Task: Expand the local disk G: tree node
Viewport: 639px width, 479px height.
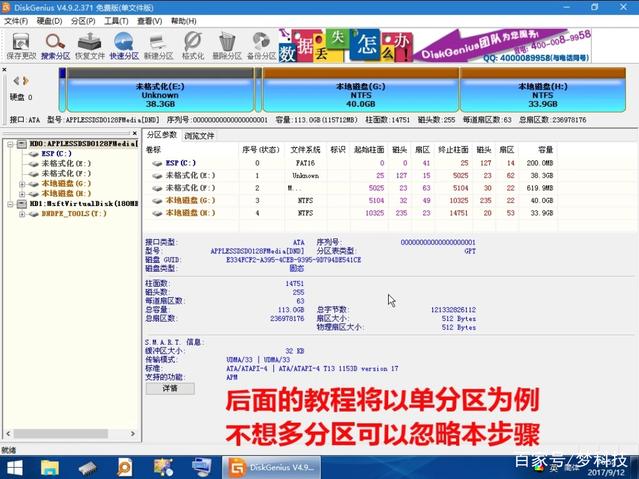Action: pos(22,184)
